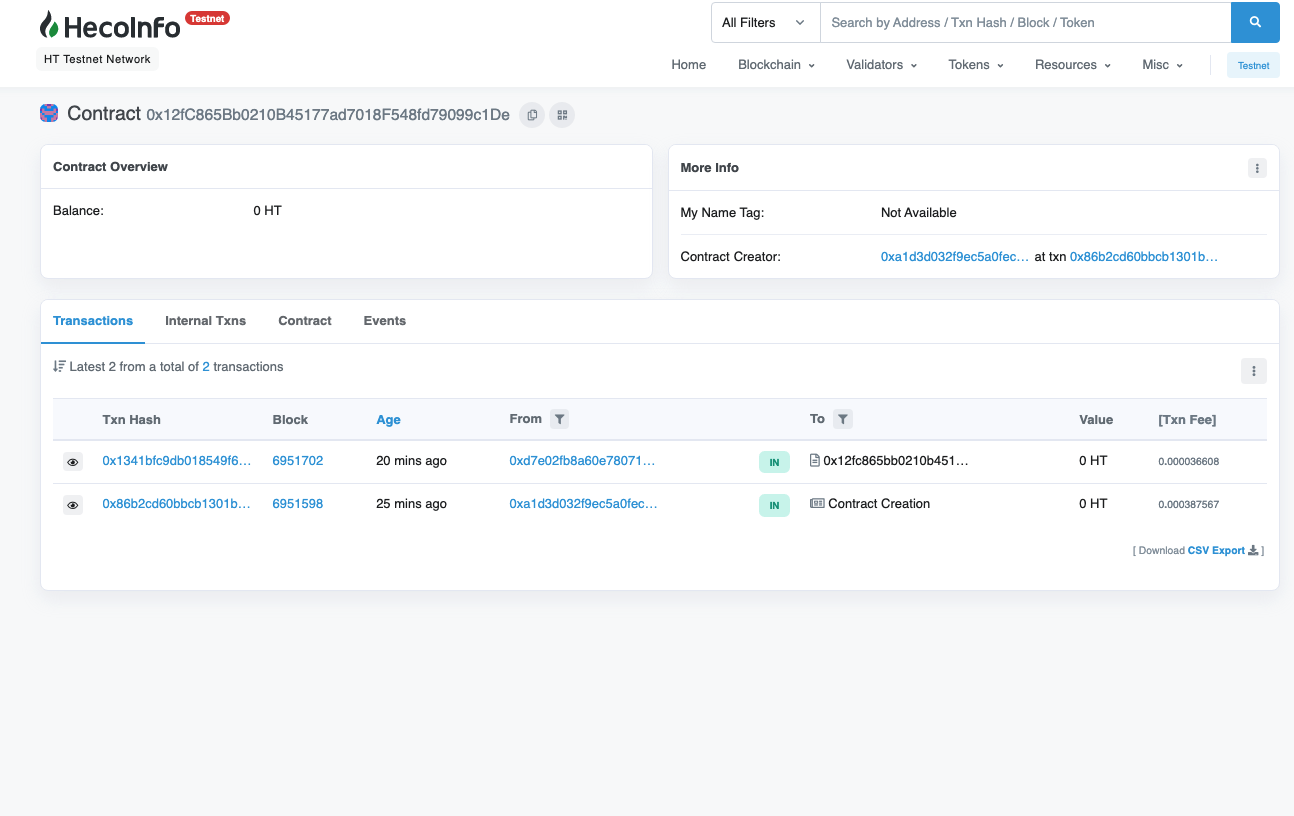Show the contract address QR code
Screen dimensions: 1294x816
coord(562,115)
